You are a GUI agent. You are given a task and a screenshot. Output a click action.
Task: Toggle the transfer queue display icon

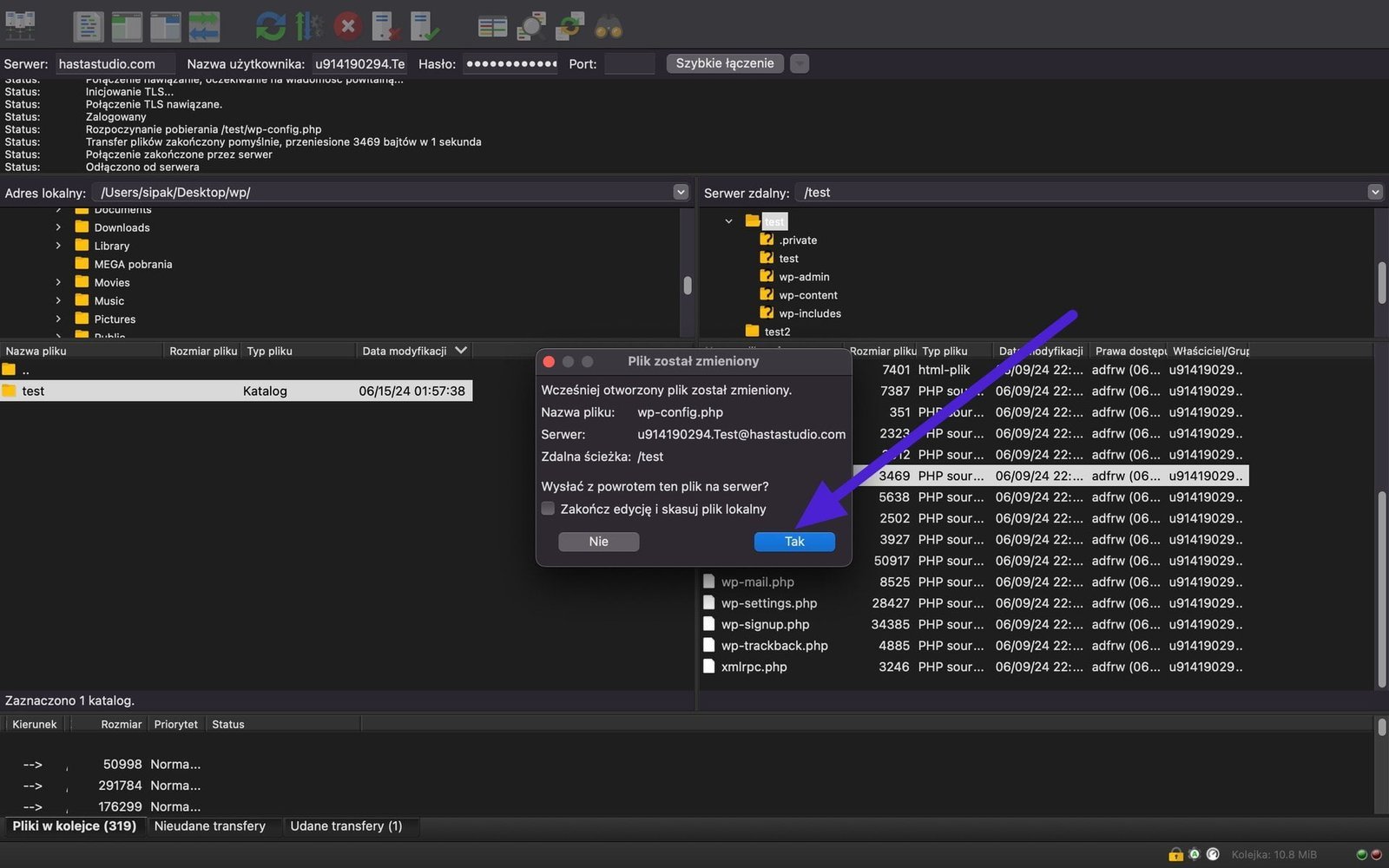click(204, 26)
